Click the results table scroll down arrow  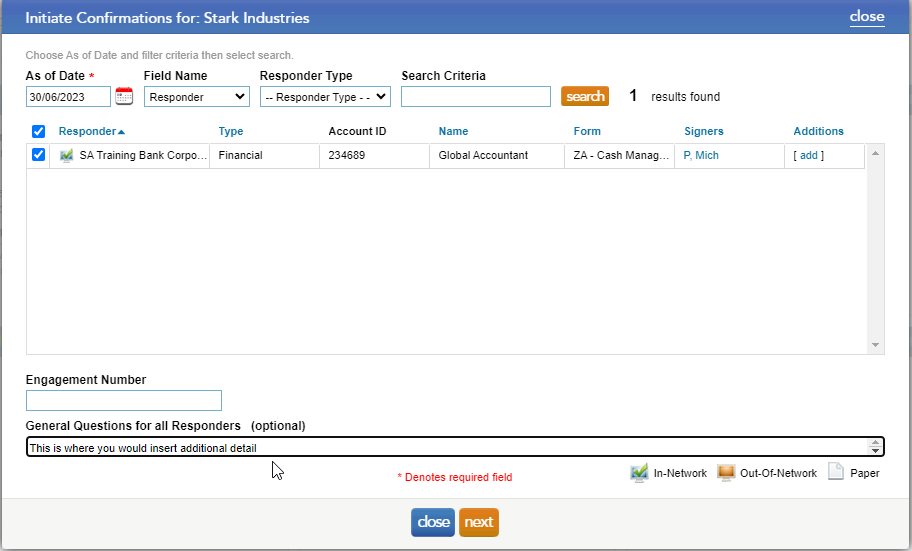point(875,345)
